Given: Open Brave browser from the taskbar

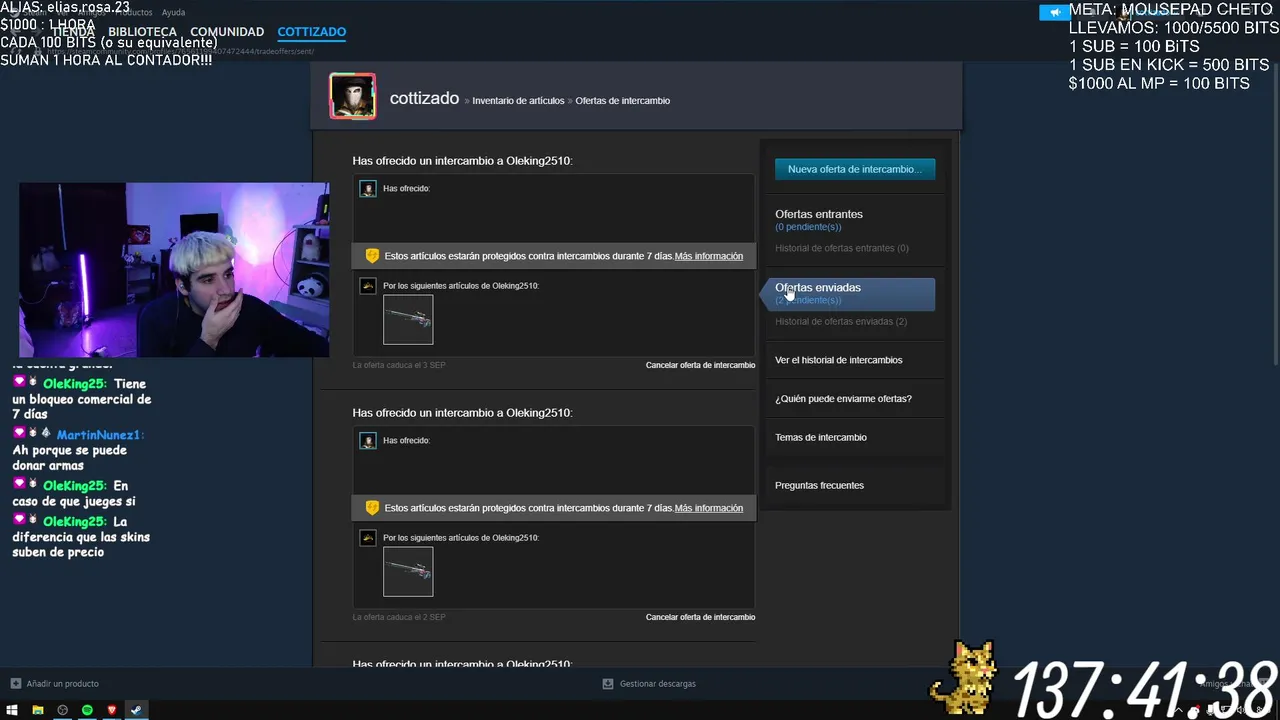Looking at the screenshot, I should coord(111,710).
